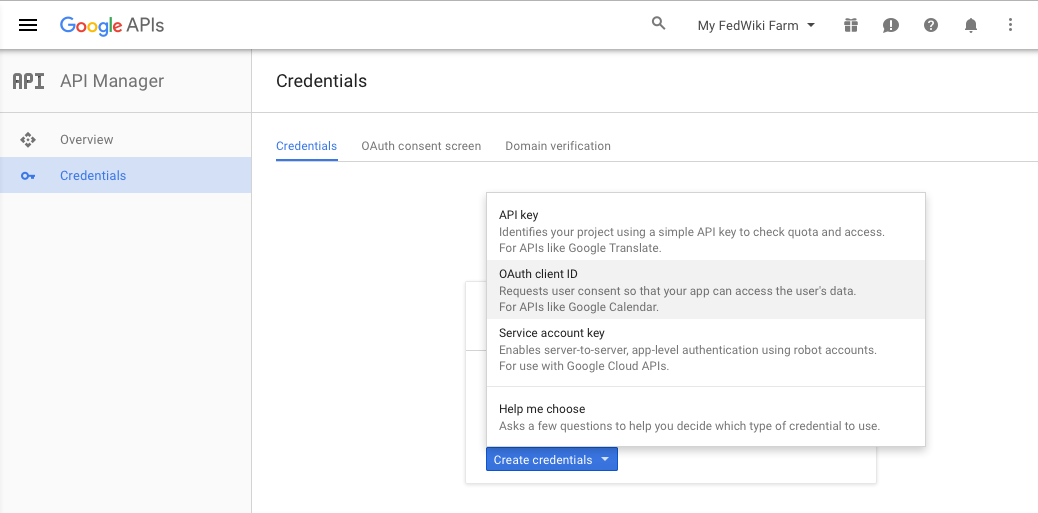This screenshot has width=1038, height=513.
Task: Select the API key menu entry
Action: coord(706,231)
